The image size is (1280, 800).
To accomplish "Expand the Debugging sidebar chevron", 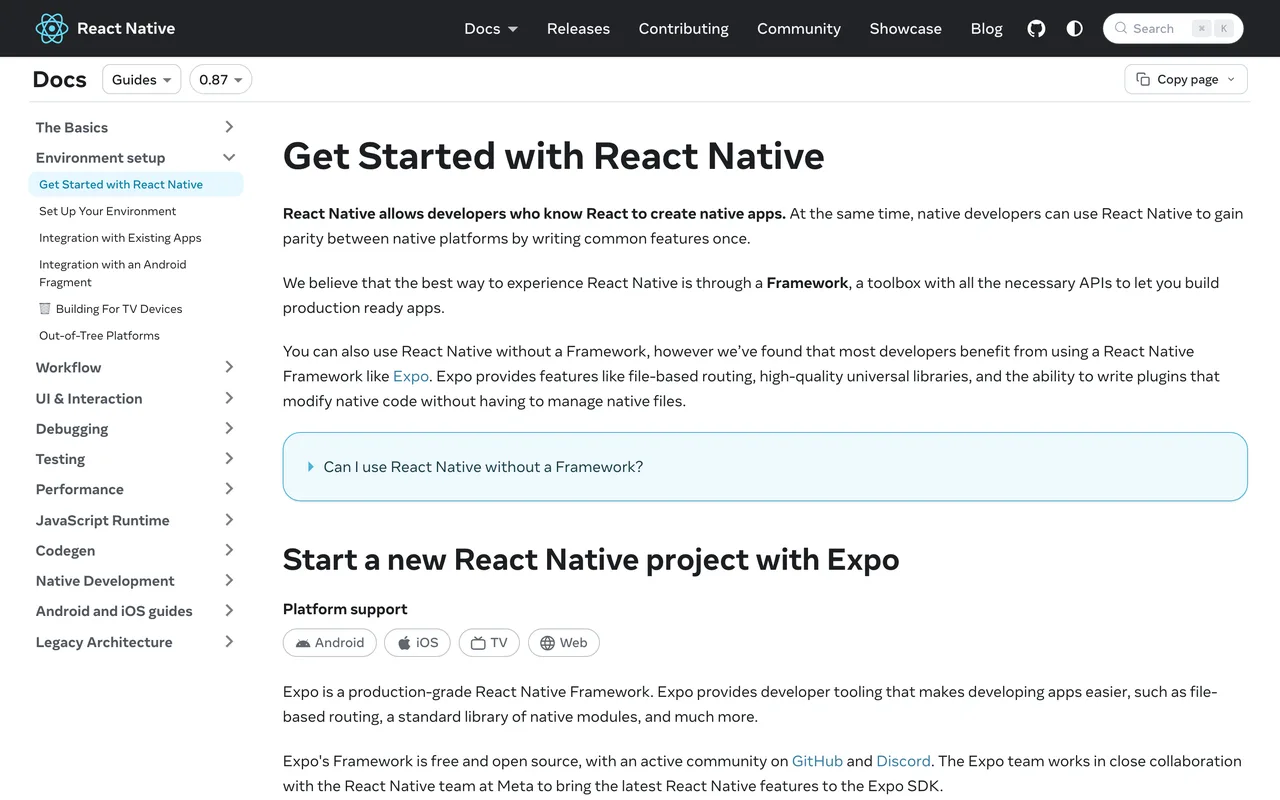I will [229, 428].
